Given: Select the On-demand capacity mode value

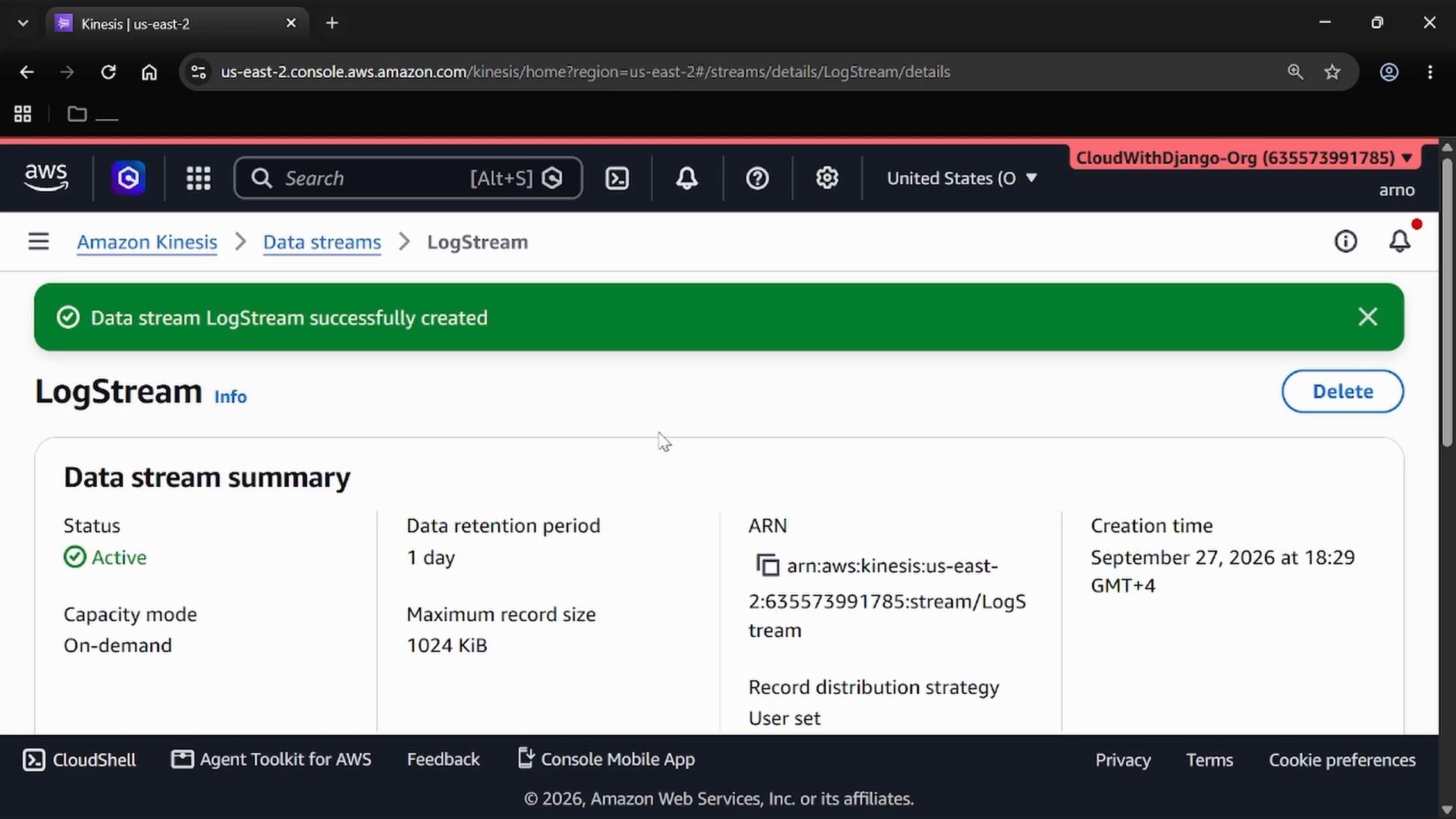Looking at the screenshot, I should click(x=118, y=645).
